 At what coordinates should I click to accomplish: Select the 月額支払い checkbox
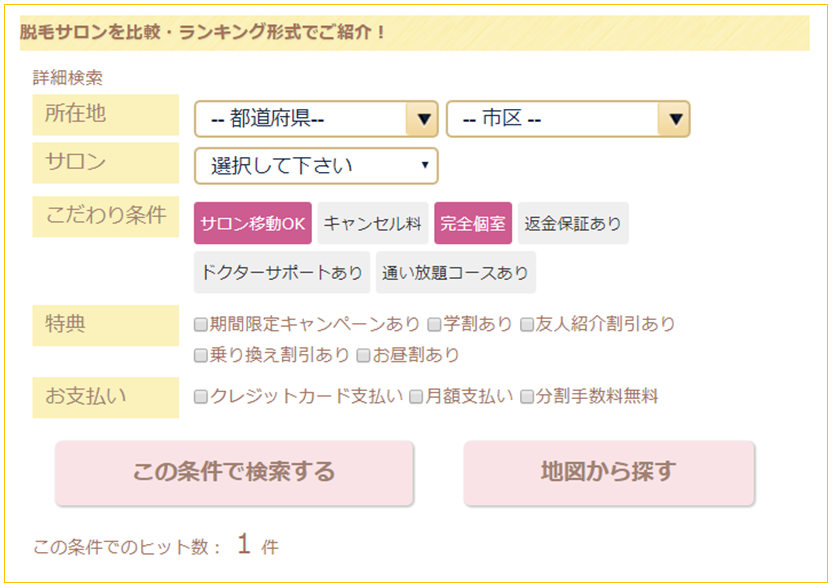pyautogui.click(x=417, y=397)
